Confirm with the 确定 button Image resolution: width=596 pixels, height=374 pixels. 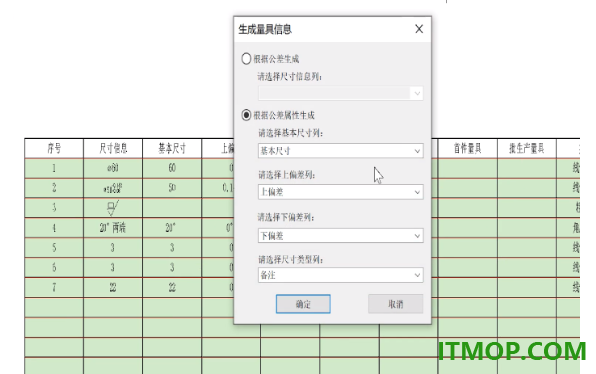click(x=303, y=304)
